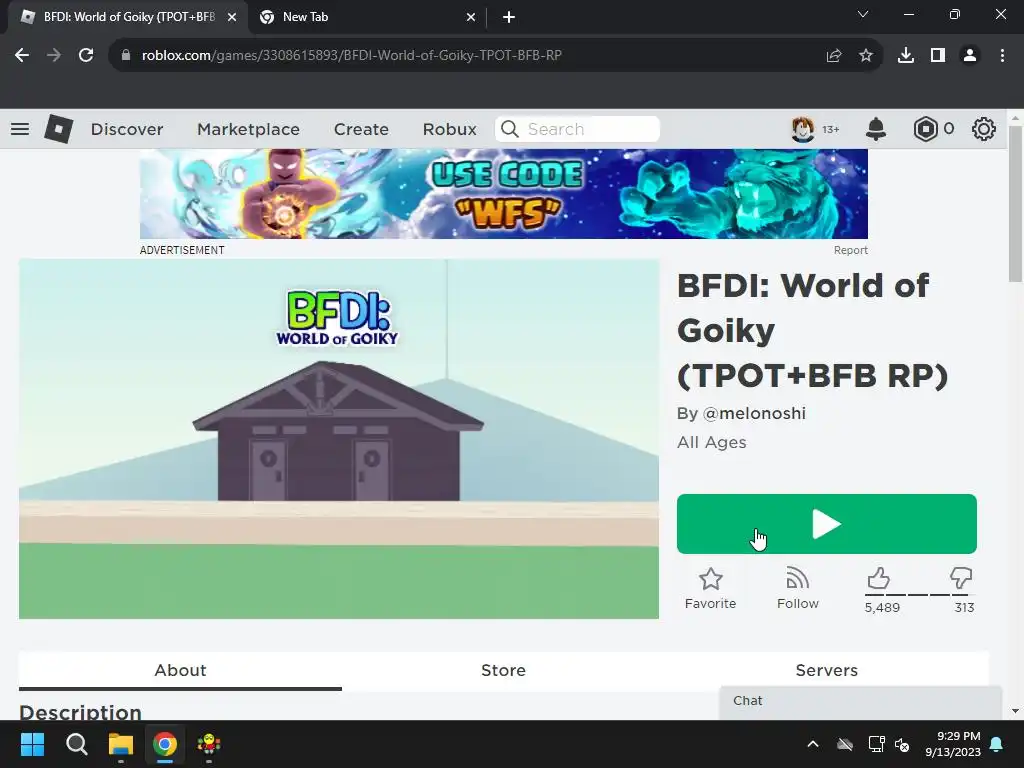The image size is (1024, 768).
Task: Open the tab search dropdown chevron
Action: click(x=863, y=14)
